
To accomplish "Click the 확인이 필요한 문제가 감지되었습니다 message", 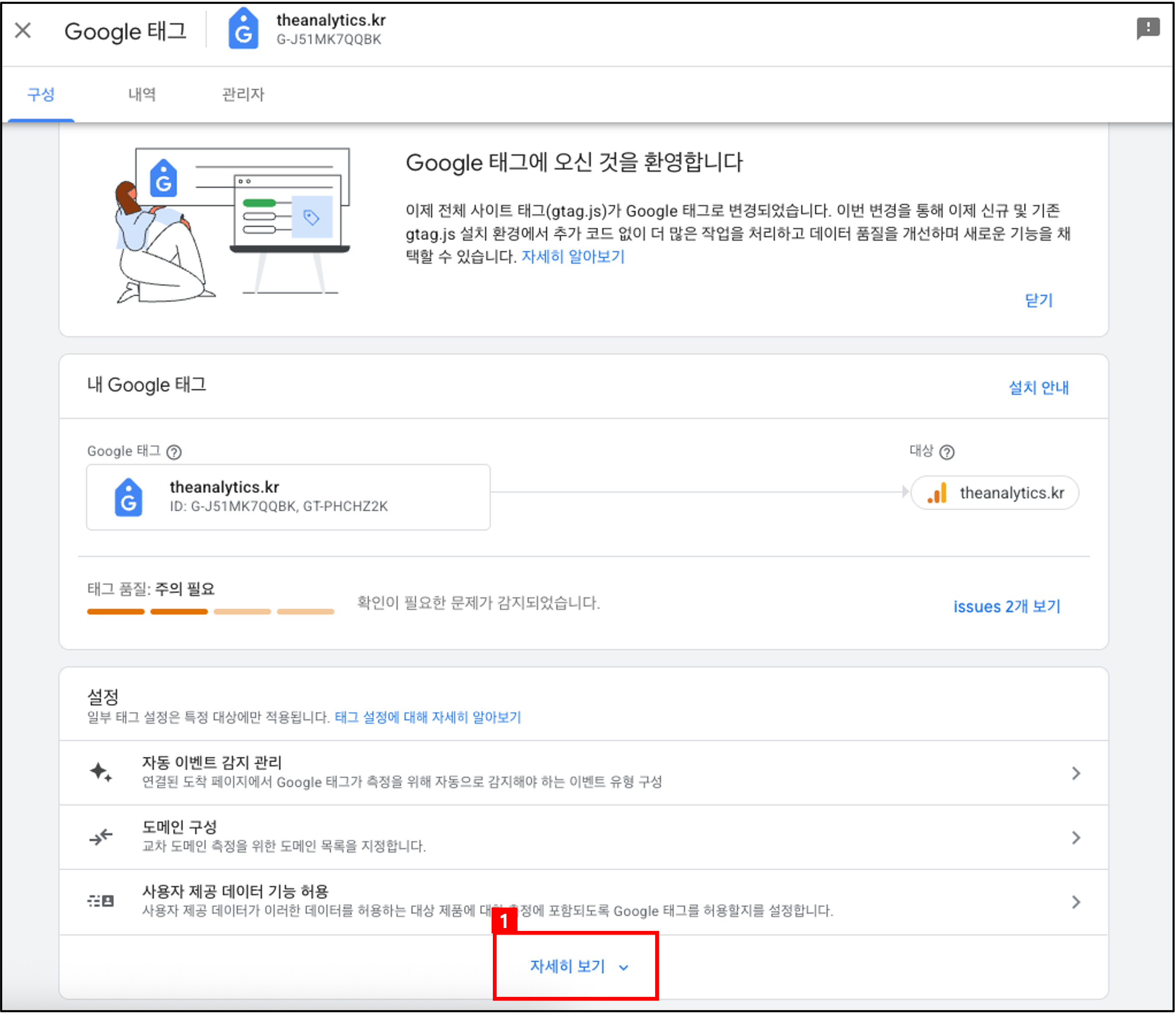I will pyautogui.click(x=479, y=602).
